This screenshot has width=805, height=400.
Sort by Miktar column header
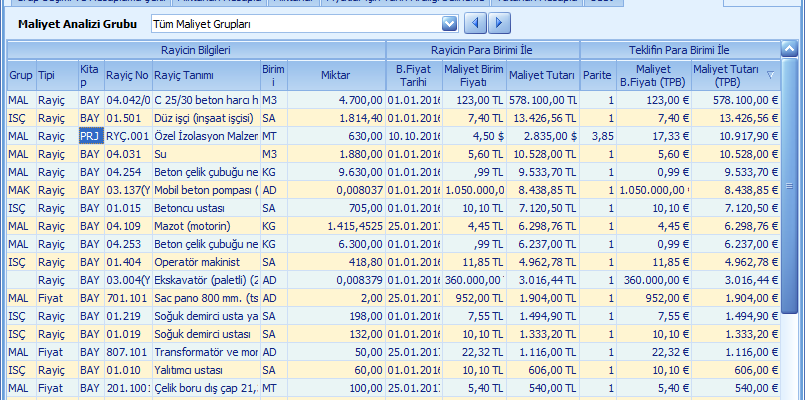[336, 75]
